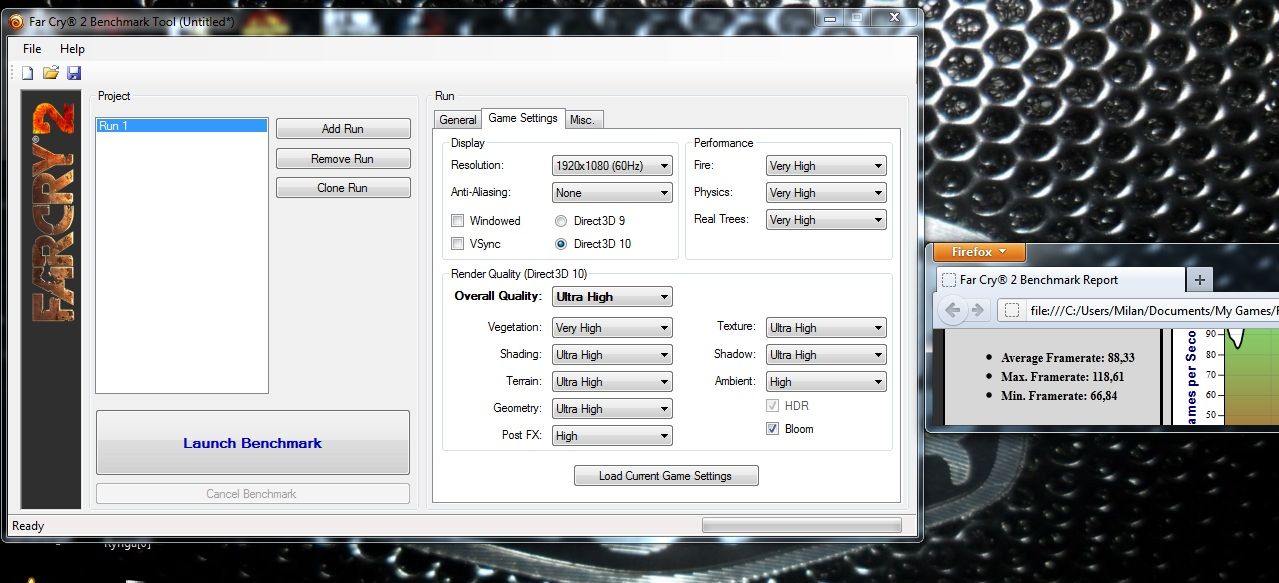Open the Shadow quality dropdown

click(826, 355)
